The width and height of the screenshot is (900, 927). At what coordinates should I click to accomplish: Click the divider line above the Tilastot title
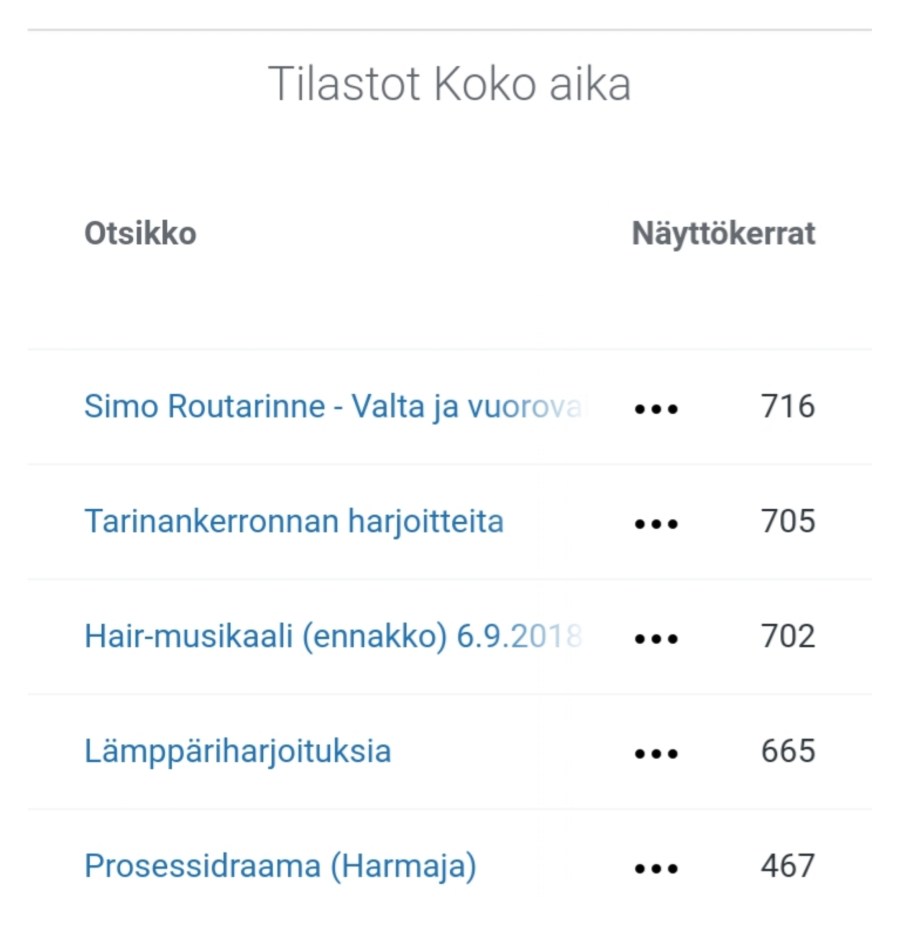point(450,30)
